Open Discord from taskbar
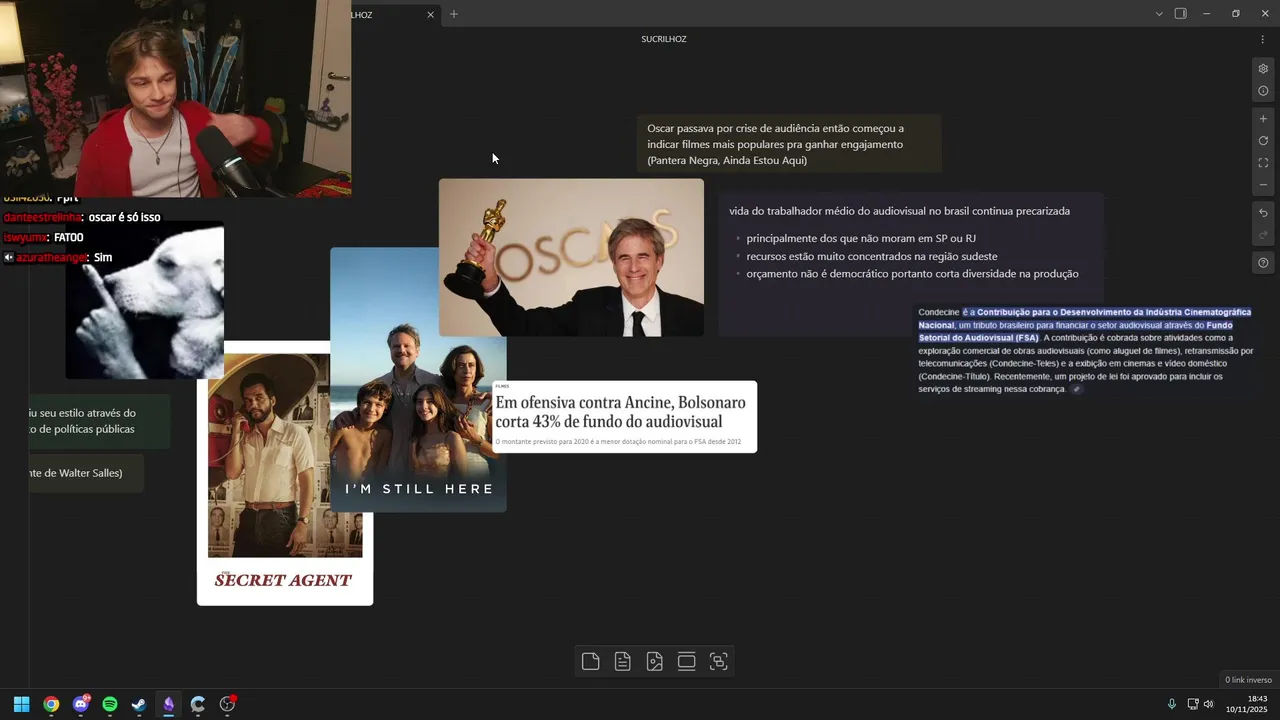The width and height of the screenshot is (1280, 720). pyautogui.click(x=81, y=704)
